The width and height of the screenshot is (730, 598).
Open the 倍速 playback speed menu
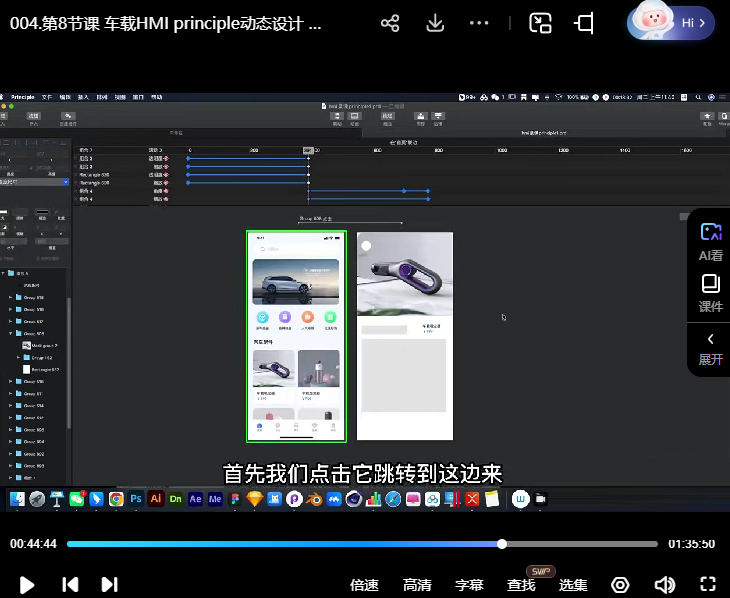(365, 585)
